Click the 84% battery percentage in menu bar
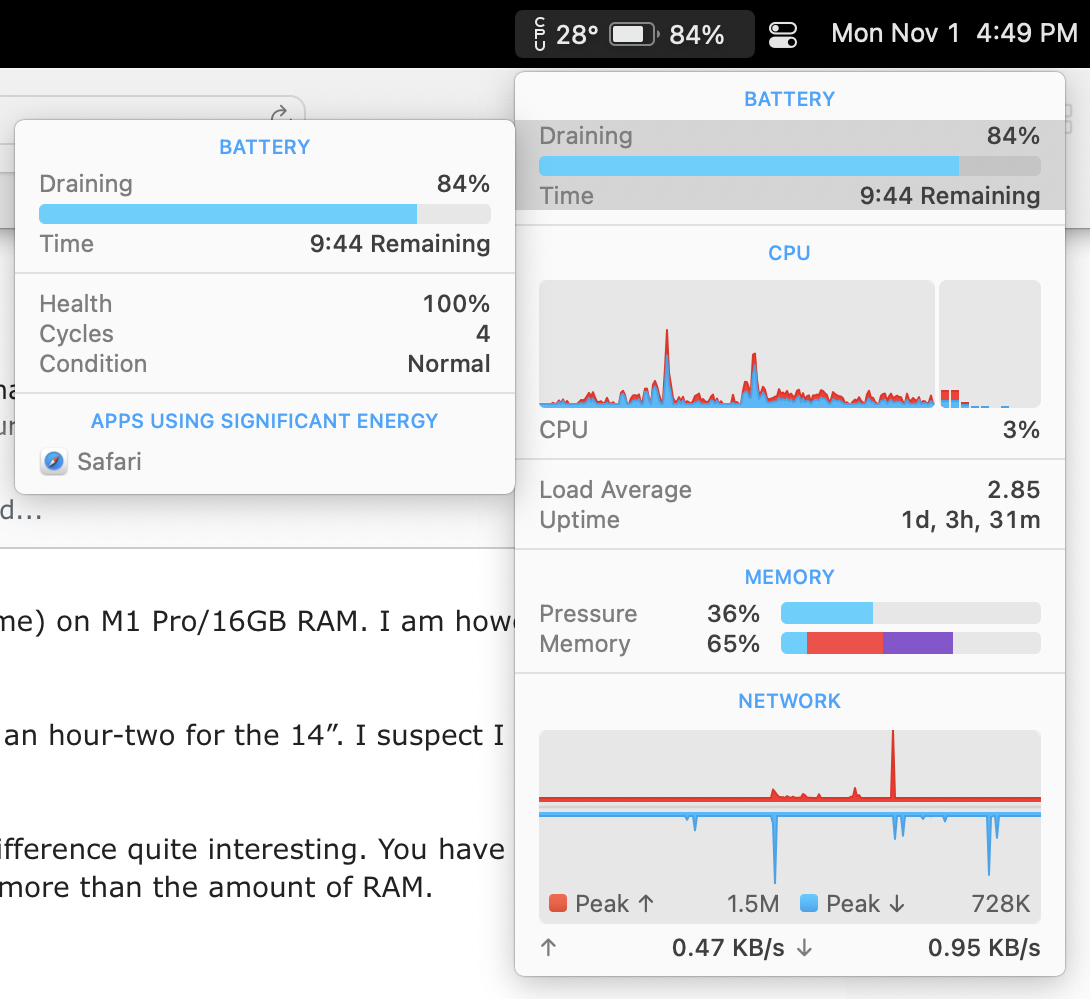Image resolution: width=1090 pixels, height=999 pixels. click(696, 34)
